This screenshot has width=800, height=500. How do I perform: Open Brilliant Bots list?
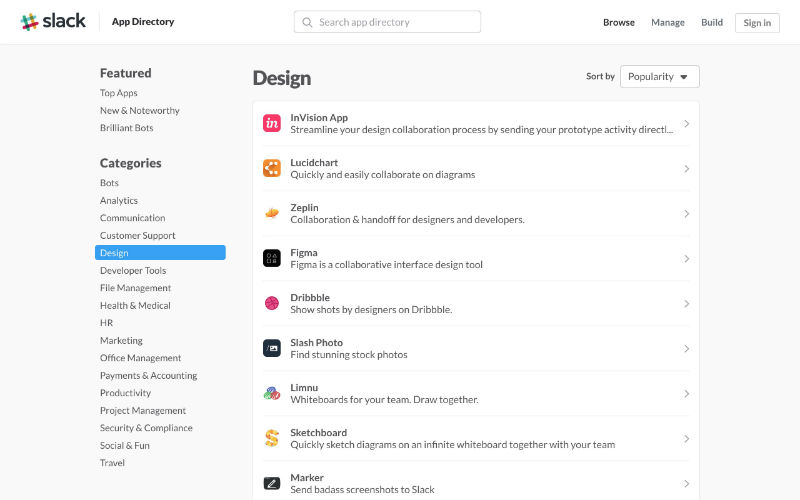tap(127, 128)
